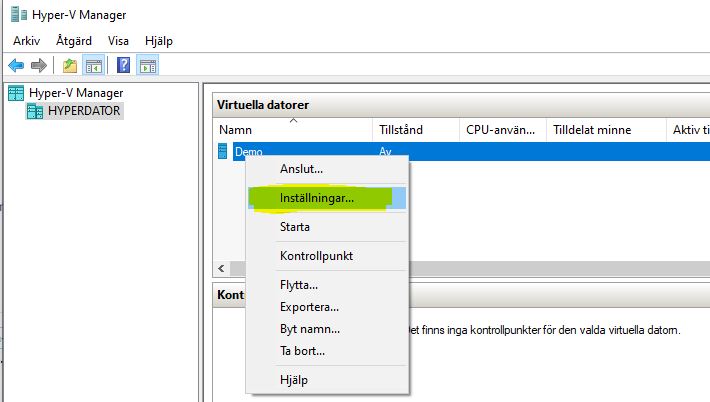Screen dimensions: 710x402
Task: Click the HYPERDATOR server icon
Action: click(x=34, y=111)
